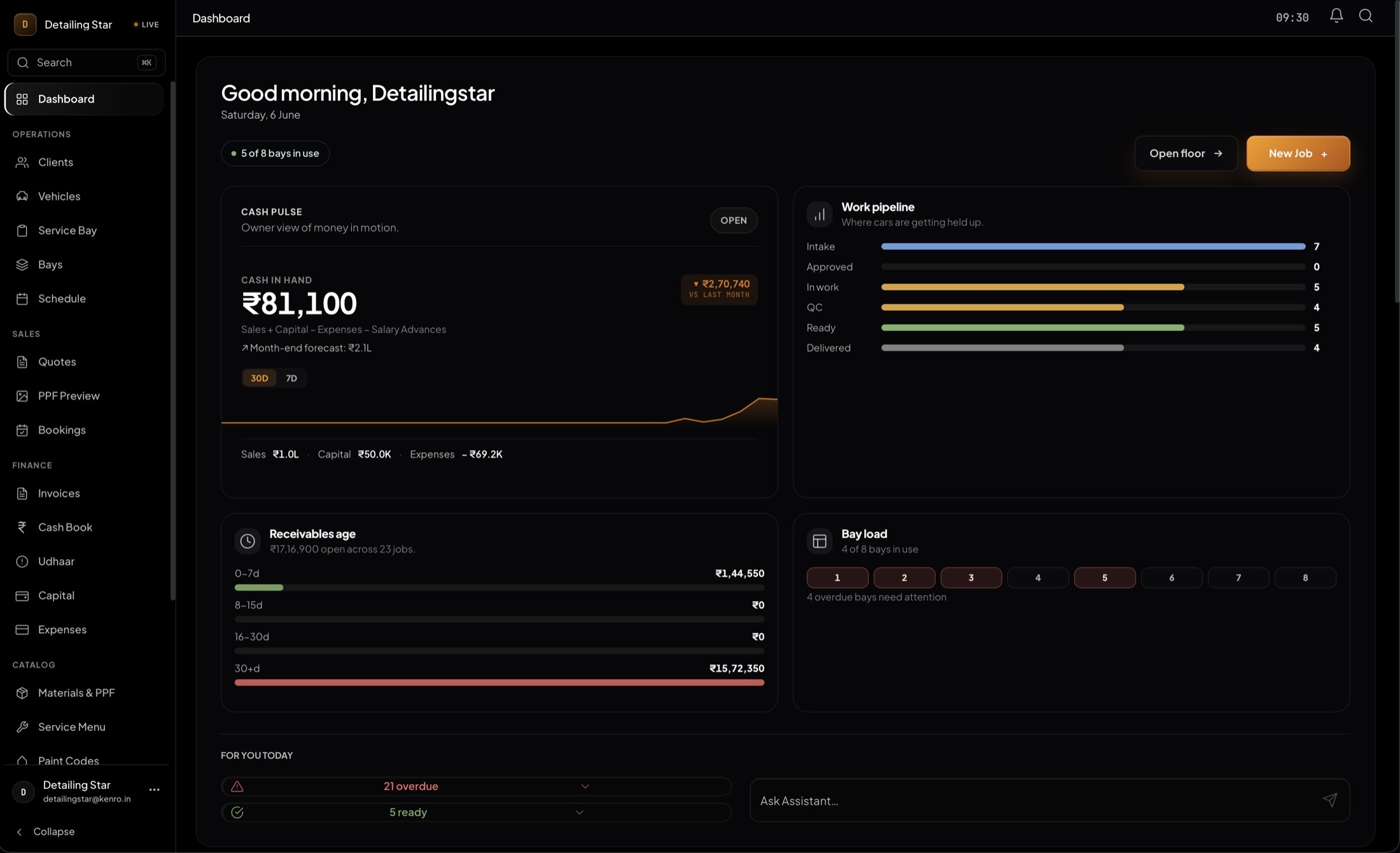Open Clients in the sidebar

(85, 162)
